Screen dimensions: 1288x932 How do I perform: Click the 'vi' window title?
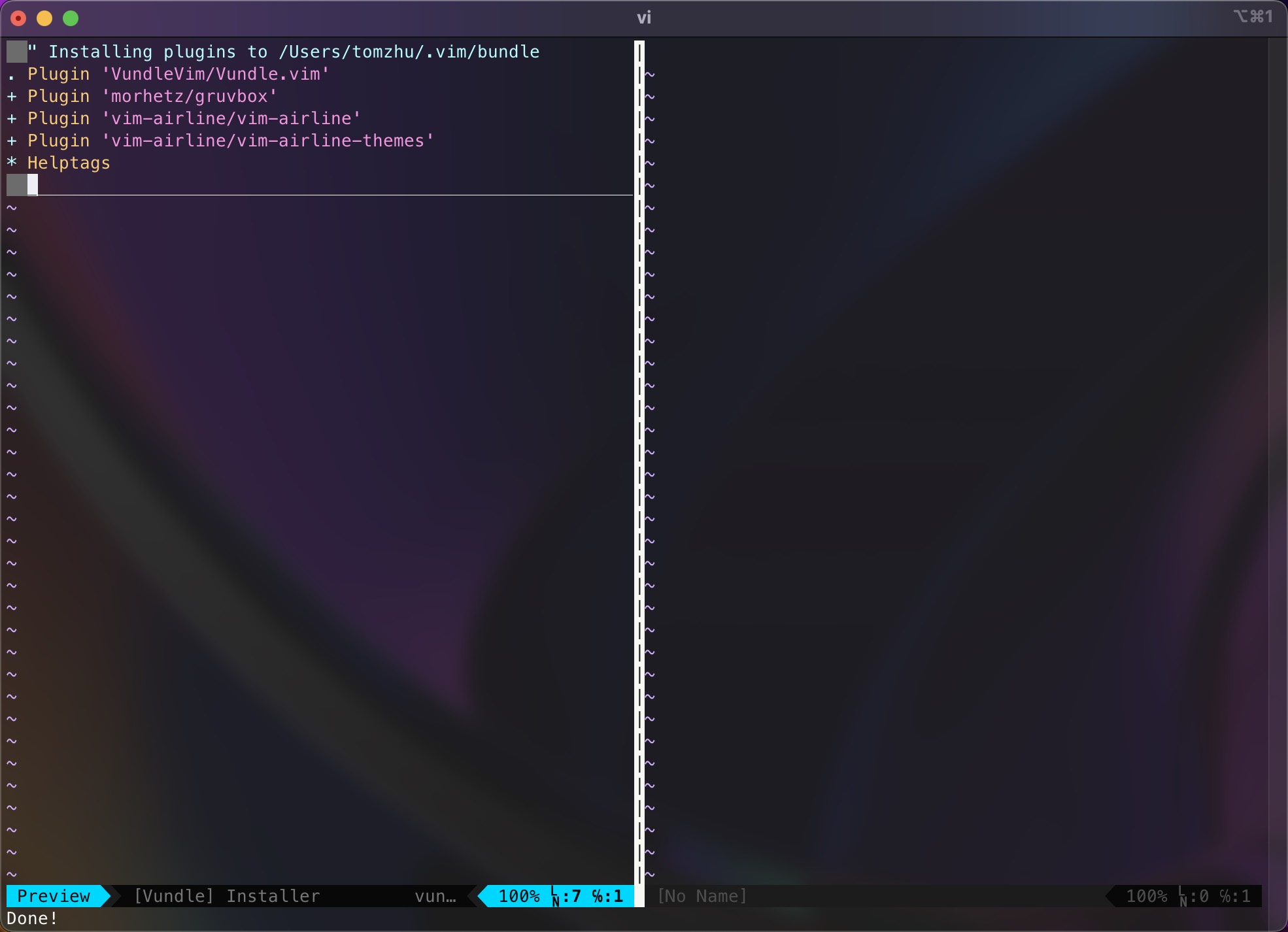point(644,18)
